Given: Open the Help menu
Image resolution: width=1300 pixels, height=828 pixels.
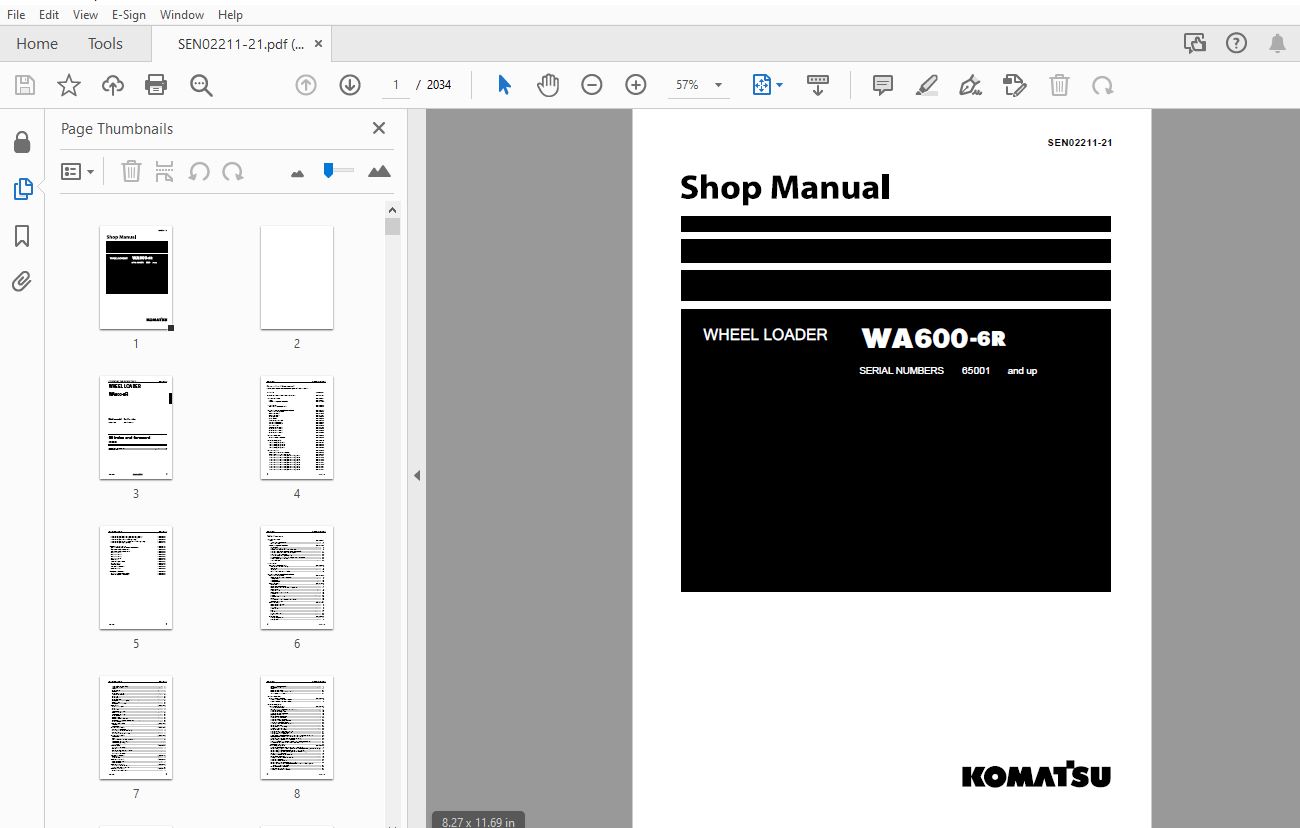Looking at the screenshot, I should click(230, 15).
